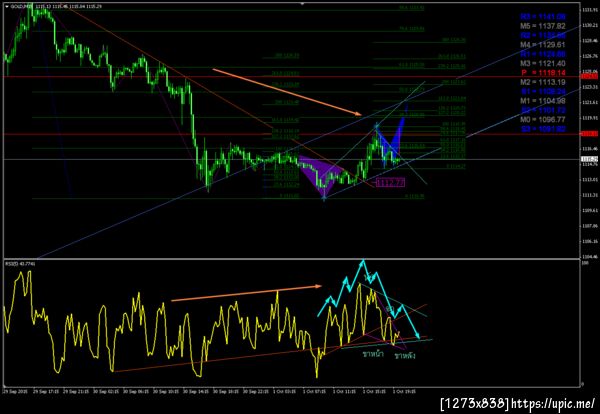Click the gray current price tag on price axis
This screenshot has height=414, width=600.
tap(590, 159)
